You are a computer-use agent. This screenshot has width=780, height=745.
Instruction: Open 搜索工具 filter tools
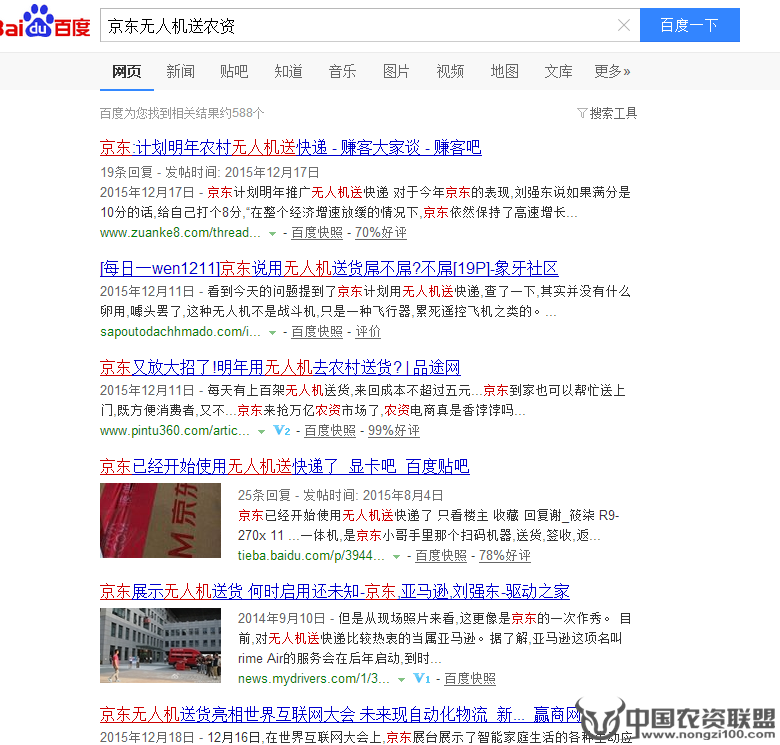(607, 113)
